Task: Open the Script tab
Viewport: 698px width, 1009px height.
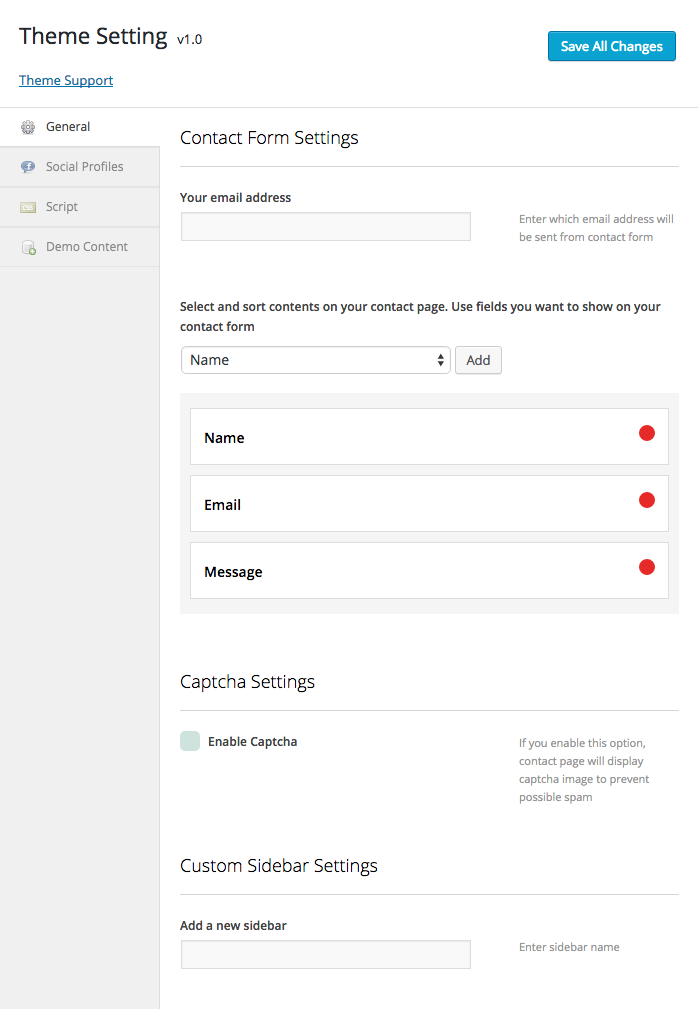Action: [62, 207]
